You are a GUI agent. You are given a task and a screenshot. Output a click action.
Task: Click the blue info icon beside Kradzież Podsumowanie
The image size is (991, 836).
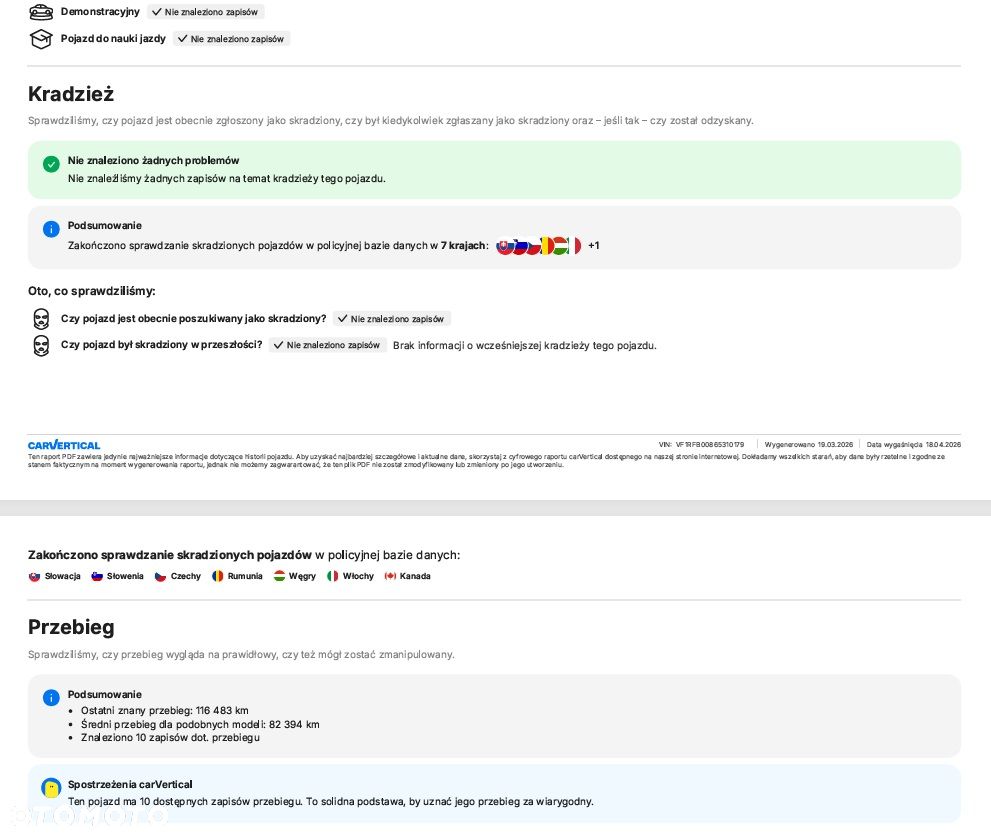click(51, 229)
